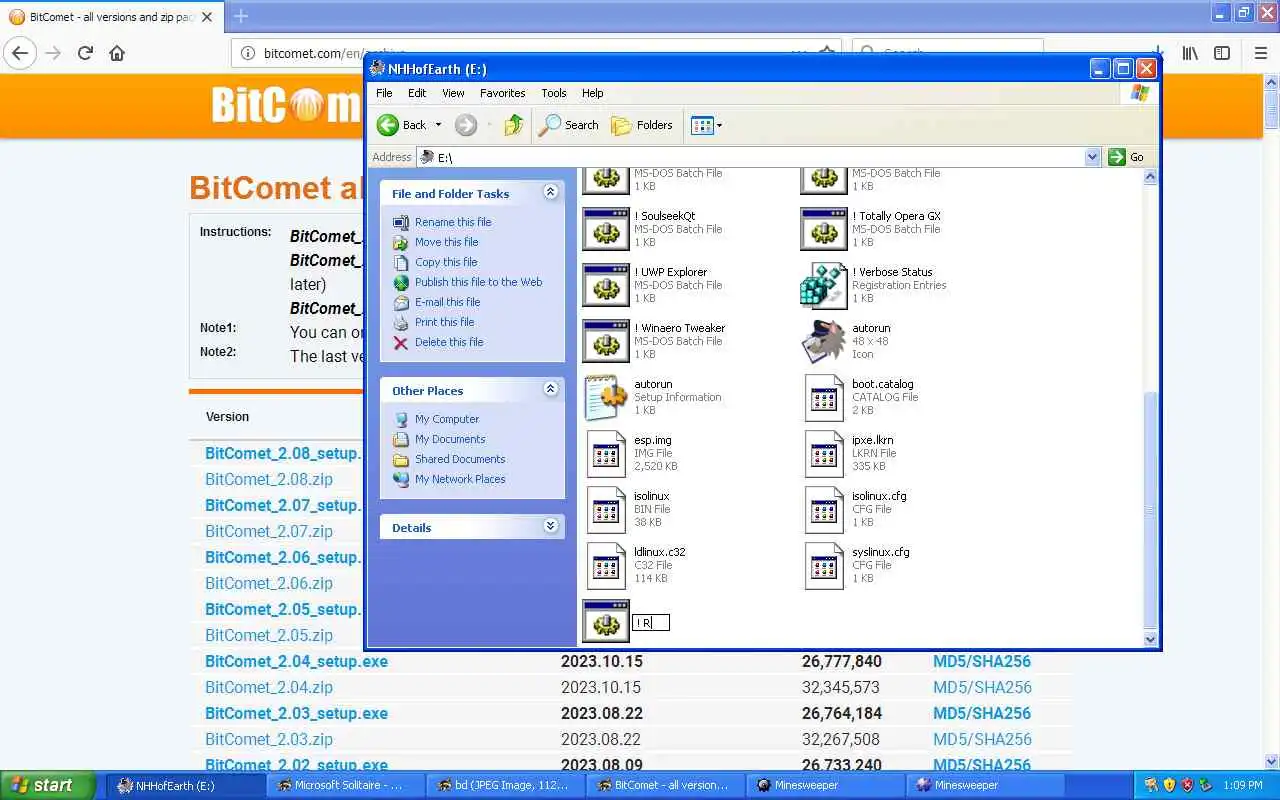Click Publish this file to the Web
1280x800 pixels.
click(x=478, y=282)
